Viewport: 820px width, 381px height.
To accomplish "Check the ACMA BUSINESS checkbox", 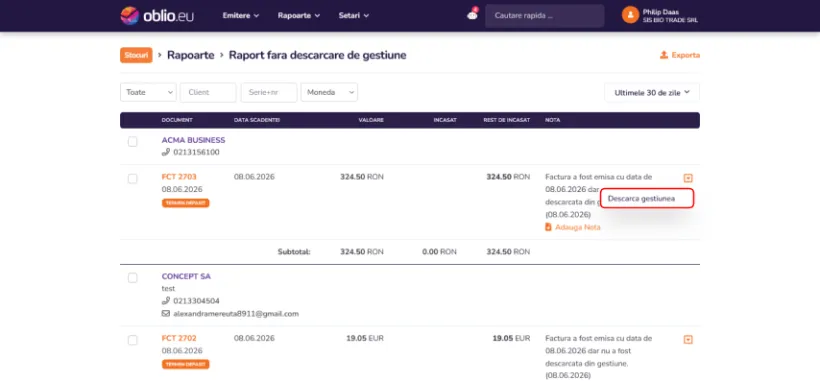I will click(133, 142).
